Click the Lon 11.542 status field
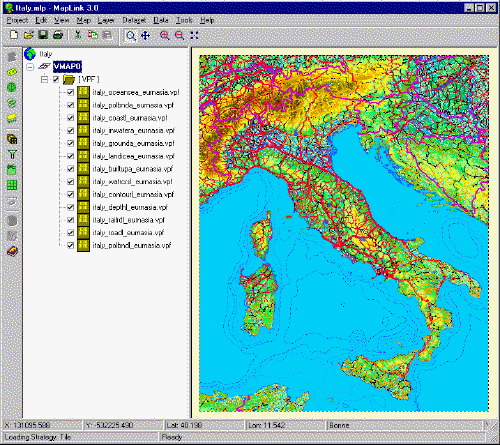This screenshot has width=500, height=445. click(x=285, y=425)
